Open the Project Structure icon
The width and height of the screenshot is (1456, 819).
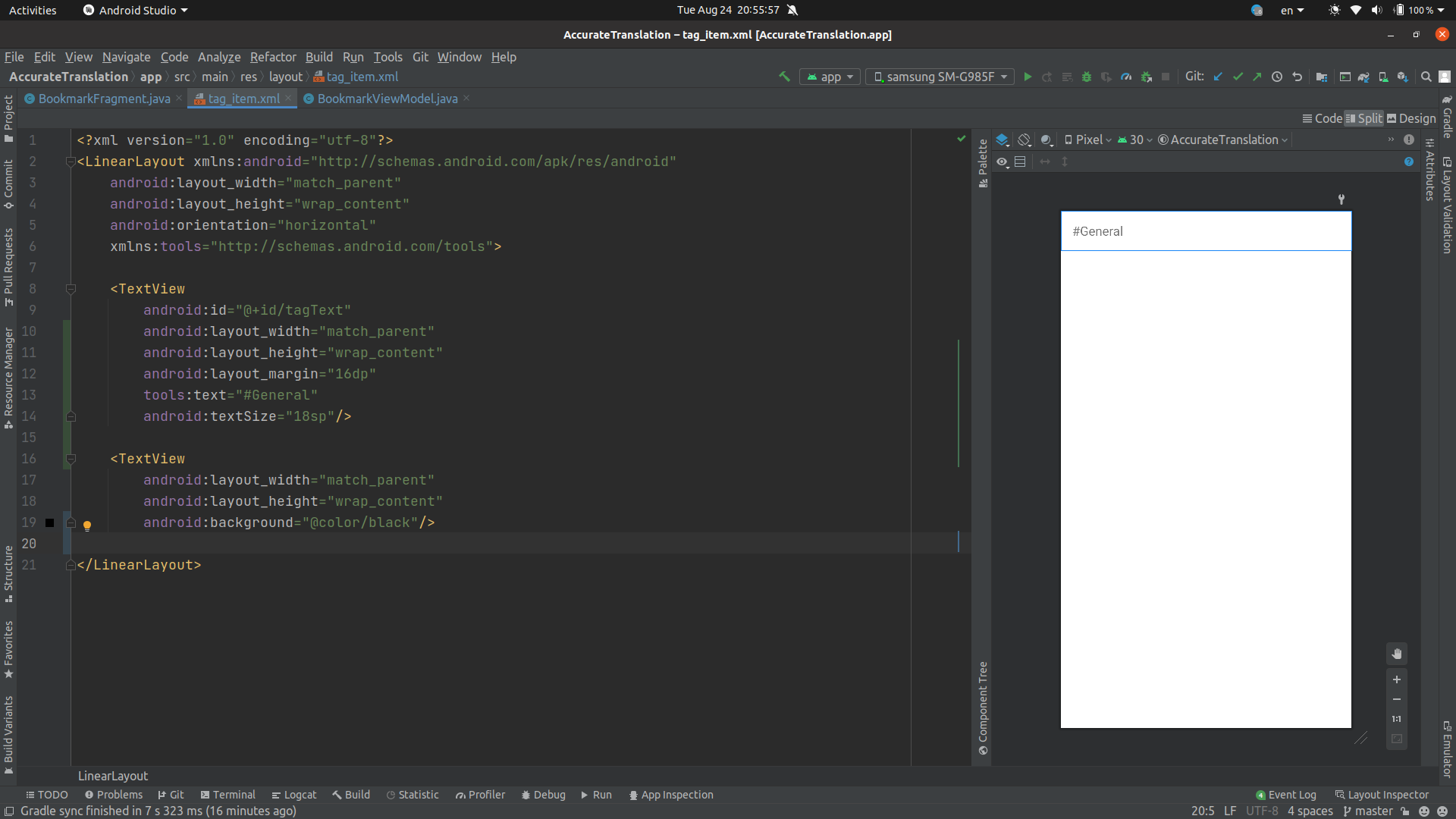click(x=1322, y=77)
